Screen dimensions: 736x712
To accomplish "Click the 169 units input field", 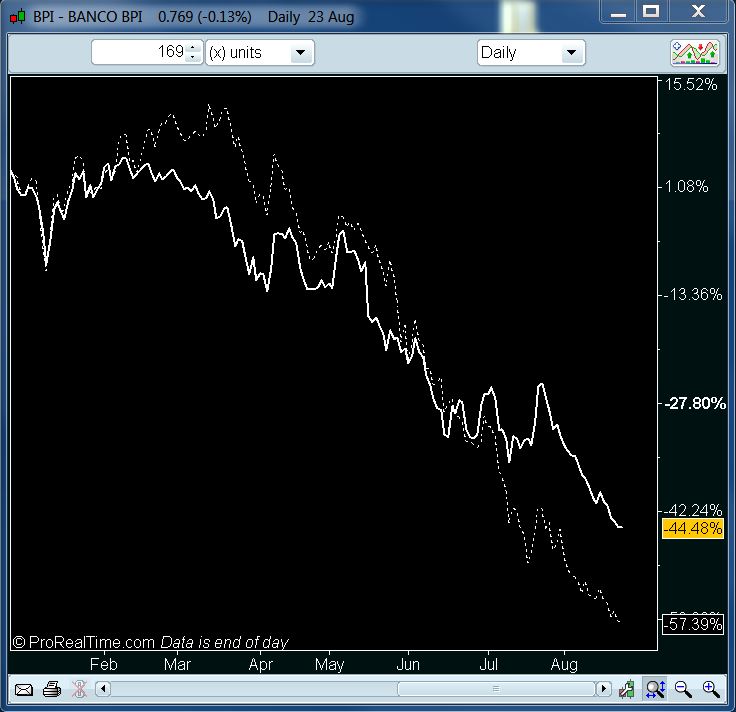I will [x=147, y=52].
